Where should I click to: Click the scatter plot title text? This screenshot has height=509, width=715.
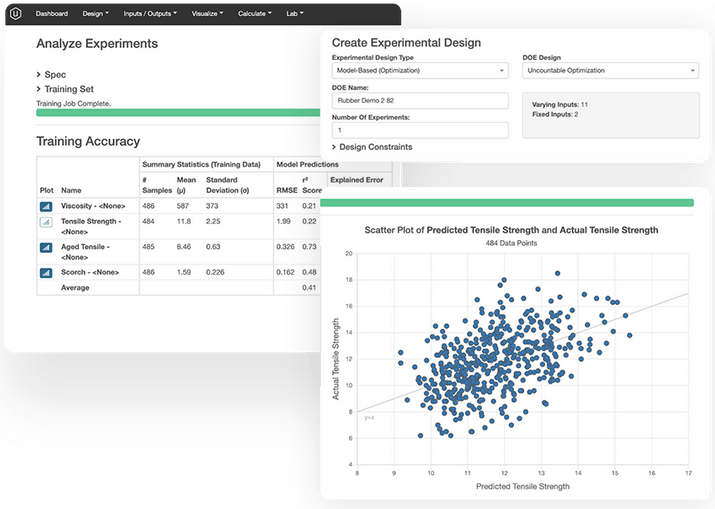[x=511, y=230]
